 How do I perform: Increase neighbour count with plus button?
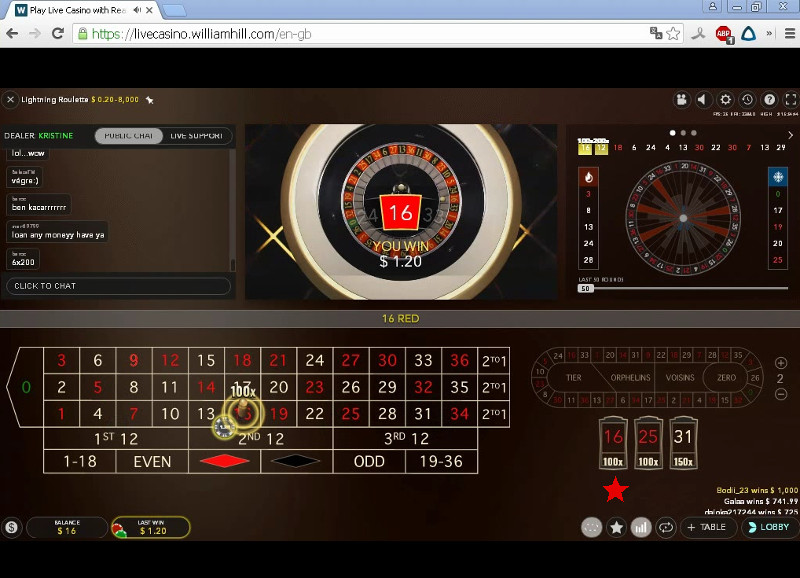pyautogui.click(x=781, y=363)
